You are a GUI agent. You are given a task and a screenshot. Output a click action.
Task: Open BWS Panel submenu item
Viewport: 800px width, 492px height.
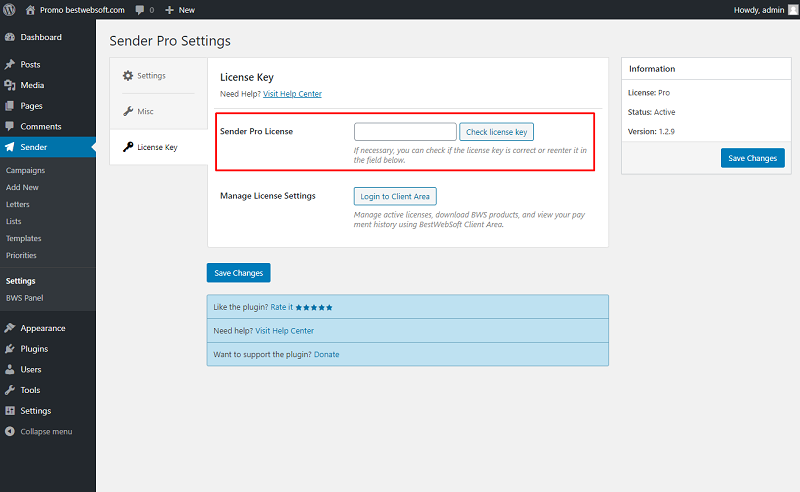[24, 298]
